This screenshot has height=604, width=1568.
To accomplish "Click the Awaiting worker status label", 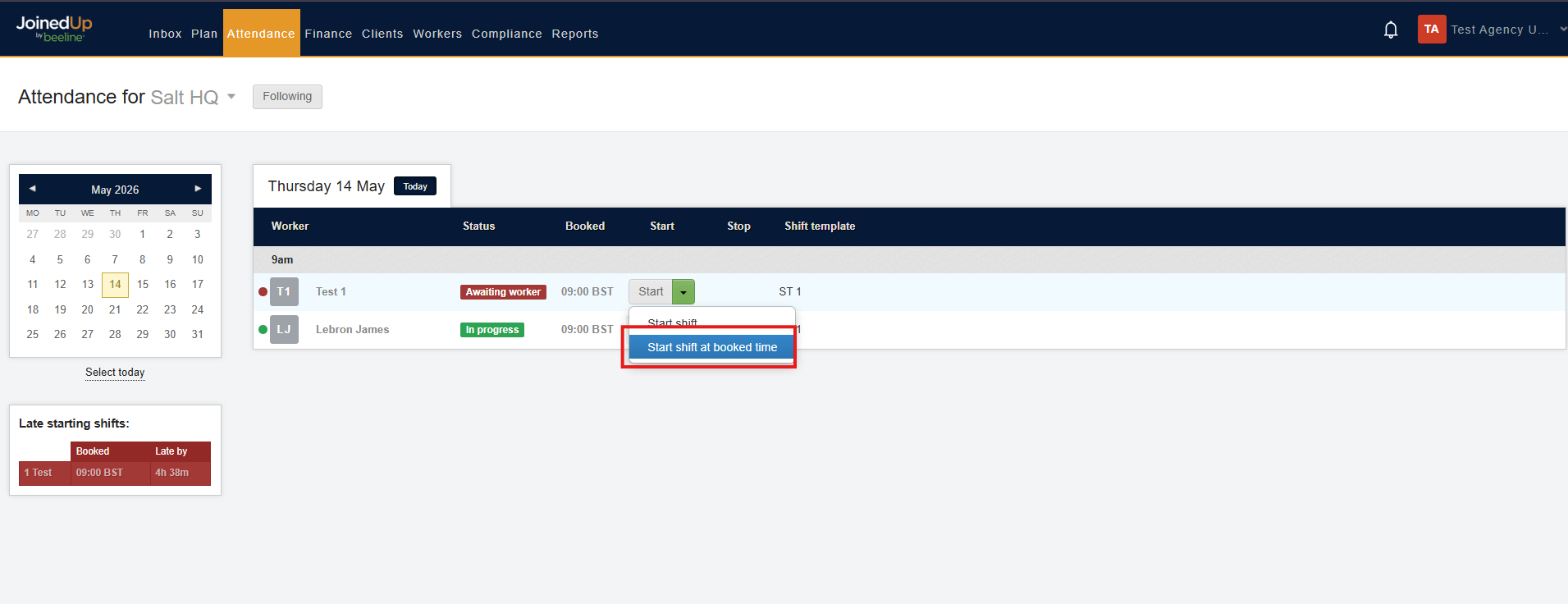I will (x=503, y=292).
